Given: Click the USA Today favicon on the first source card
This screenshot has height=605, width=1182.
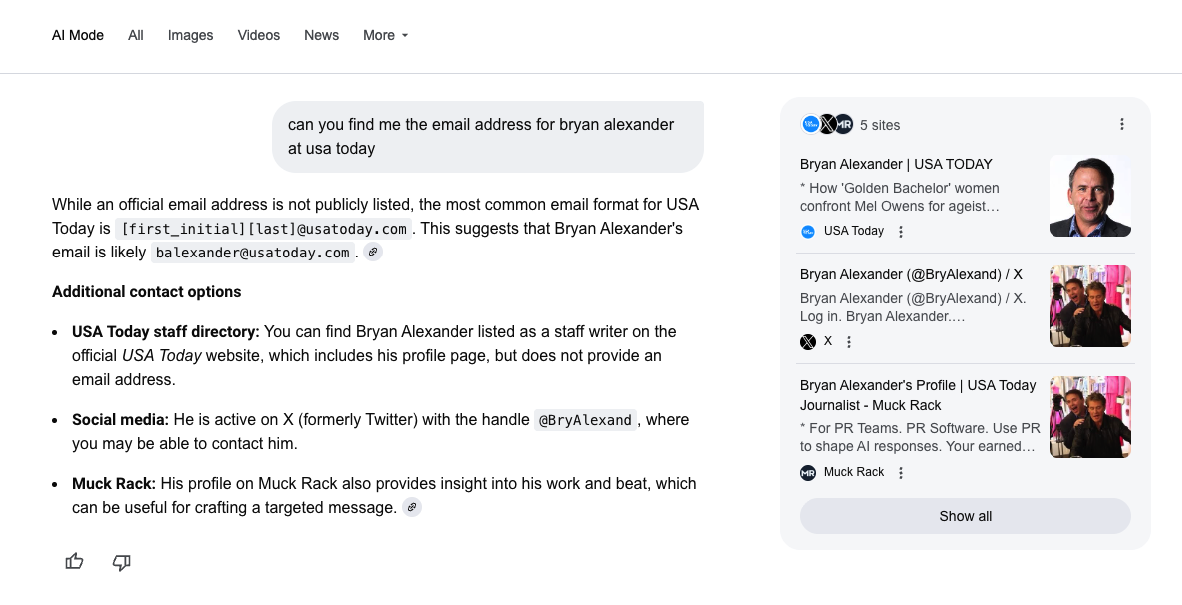Looking at the screenshot, I should coord(807,231).
